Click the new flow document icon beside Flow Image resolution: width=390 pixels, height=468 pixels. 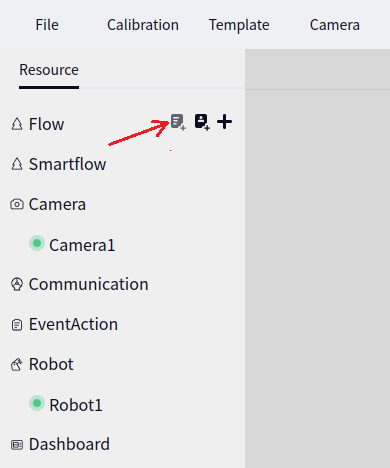point(178,122)
